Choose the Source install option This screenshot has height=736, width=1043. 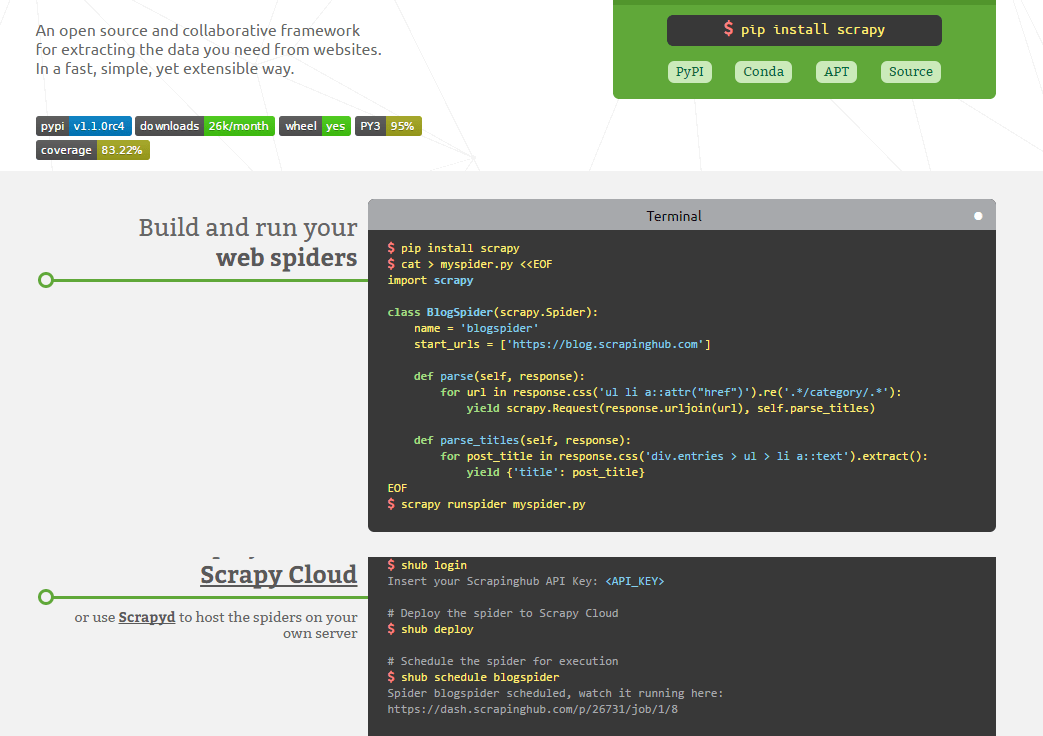click(911, 72)
